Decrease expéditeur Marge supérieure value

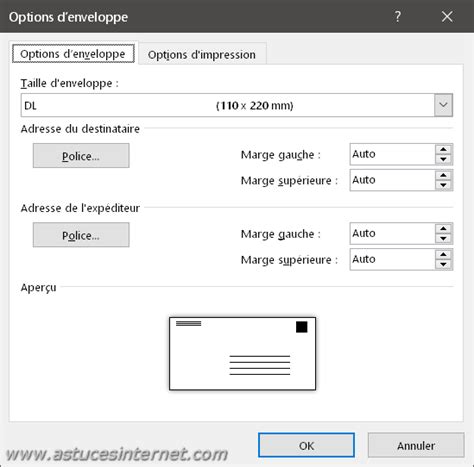click(443, 264)
